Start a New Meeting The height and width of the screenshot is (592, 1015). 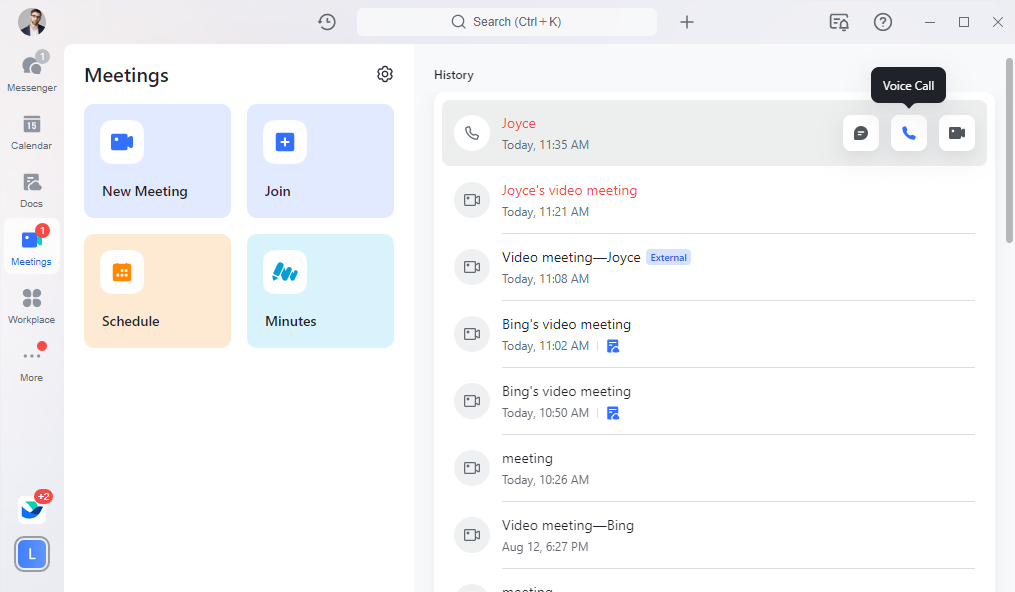(157, 161)
